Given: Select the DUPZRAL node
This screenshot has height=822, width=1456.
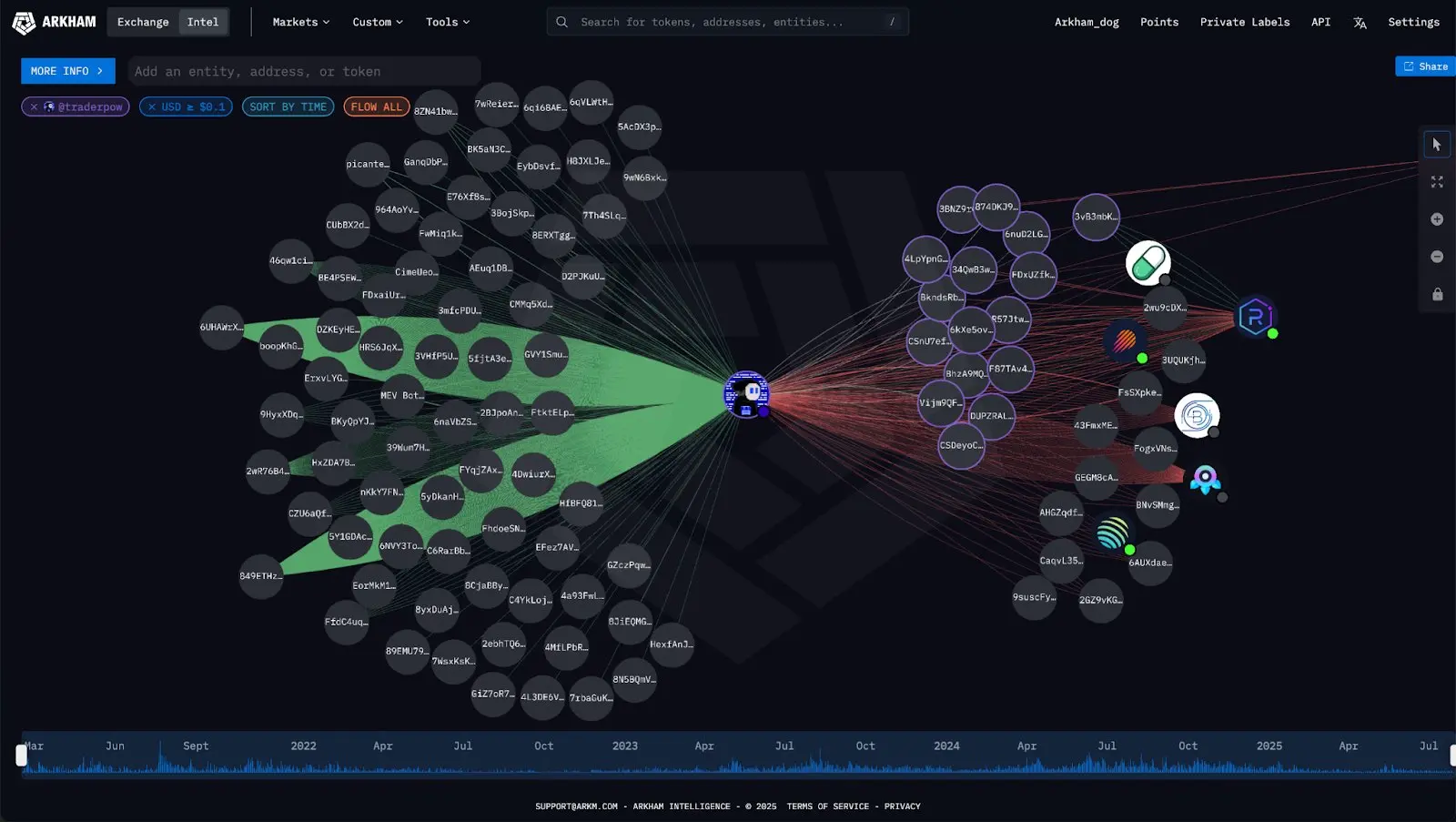Looking at the screenshot, I should [x=990, y=416].
